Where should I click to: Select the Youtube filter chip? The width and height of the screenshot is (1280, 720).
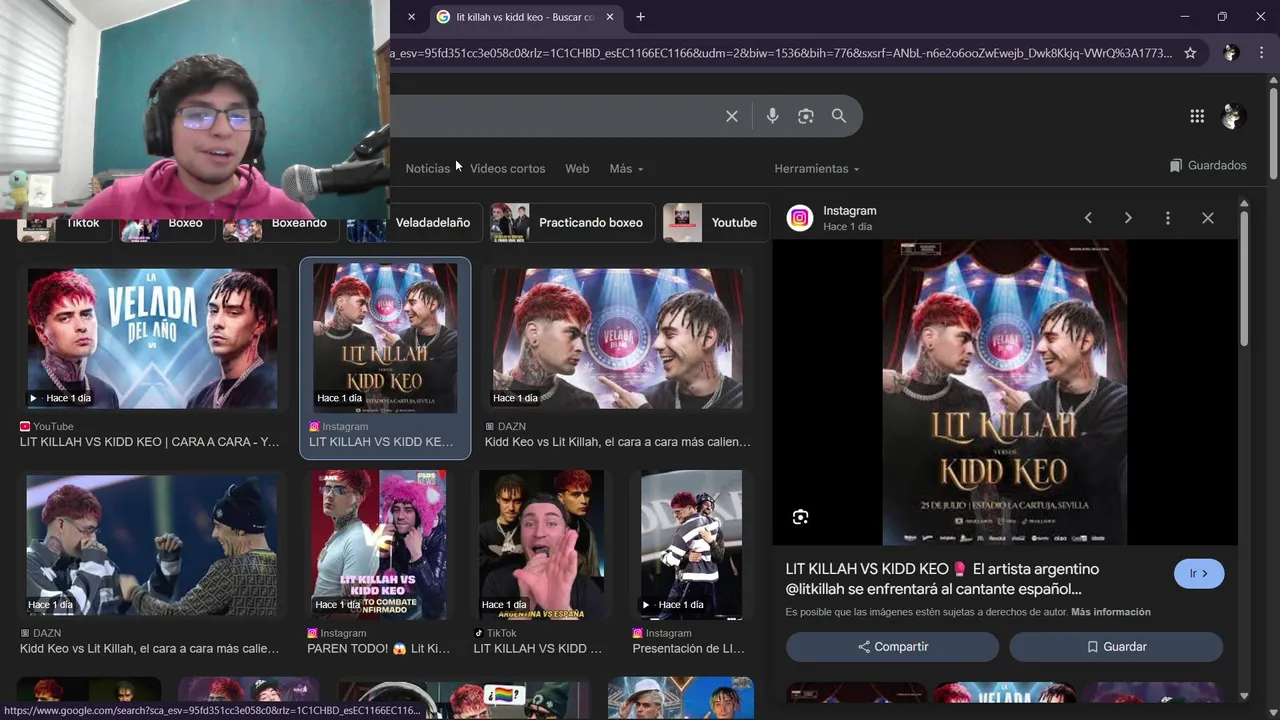click(716, 223)
